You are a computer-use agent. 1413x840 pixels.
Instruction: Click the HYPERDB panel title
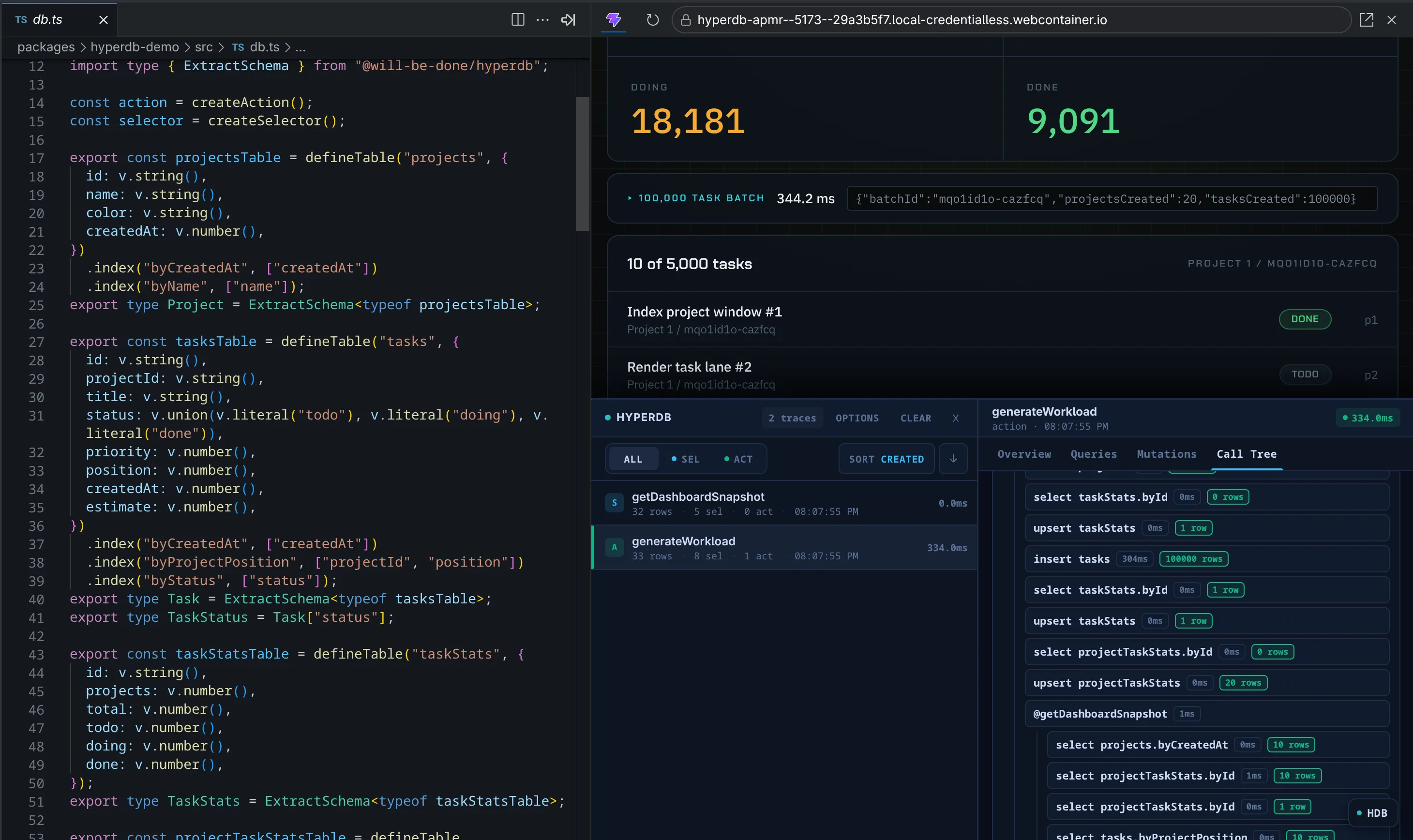(x=643, y=417)
